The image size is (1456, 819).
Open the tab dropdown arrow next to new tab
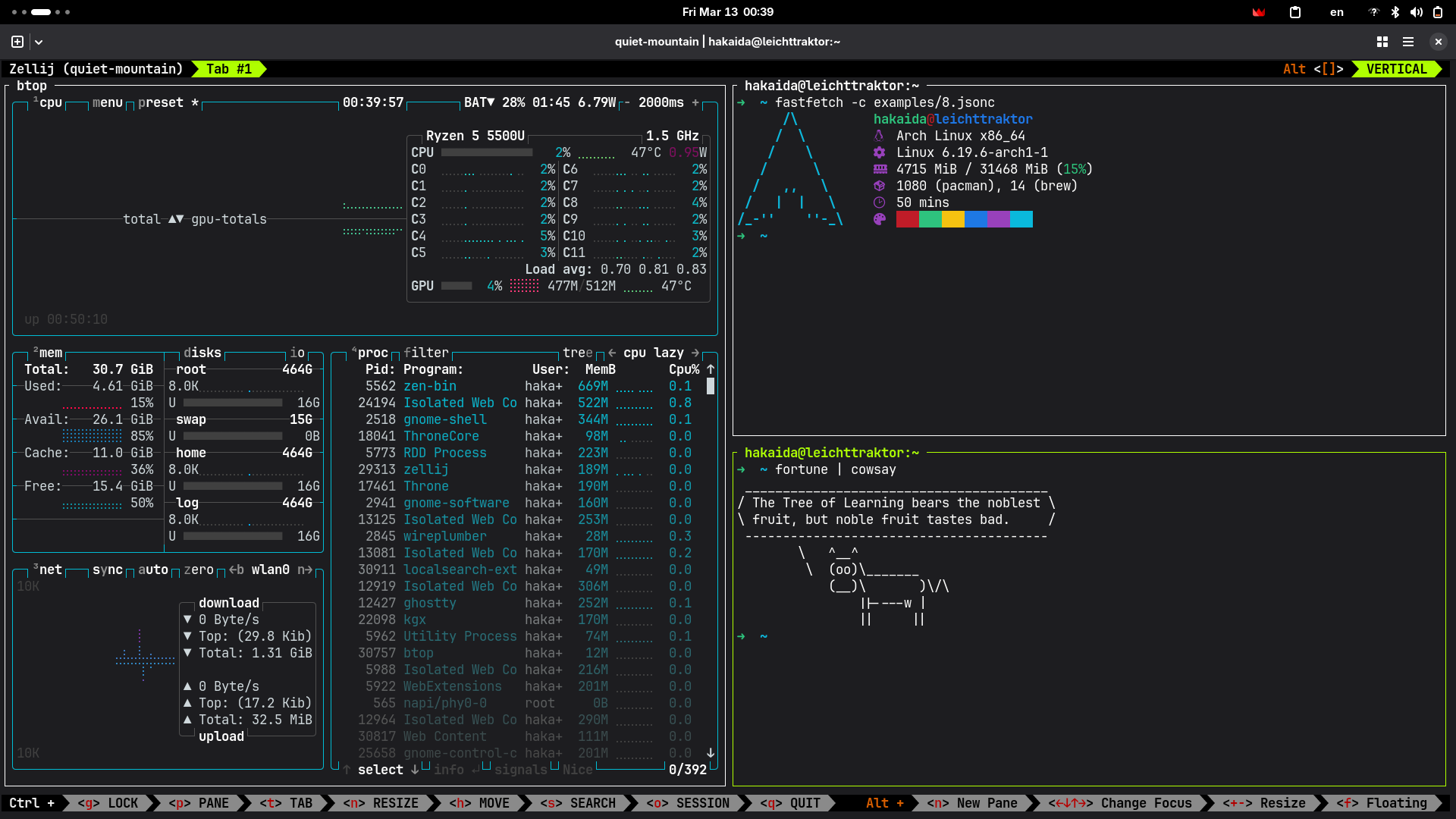pyautogui.click(x=39, y=42)
